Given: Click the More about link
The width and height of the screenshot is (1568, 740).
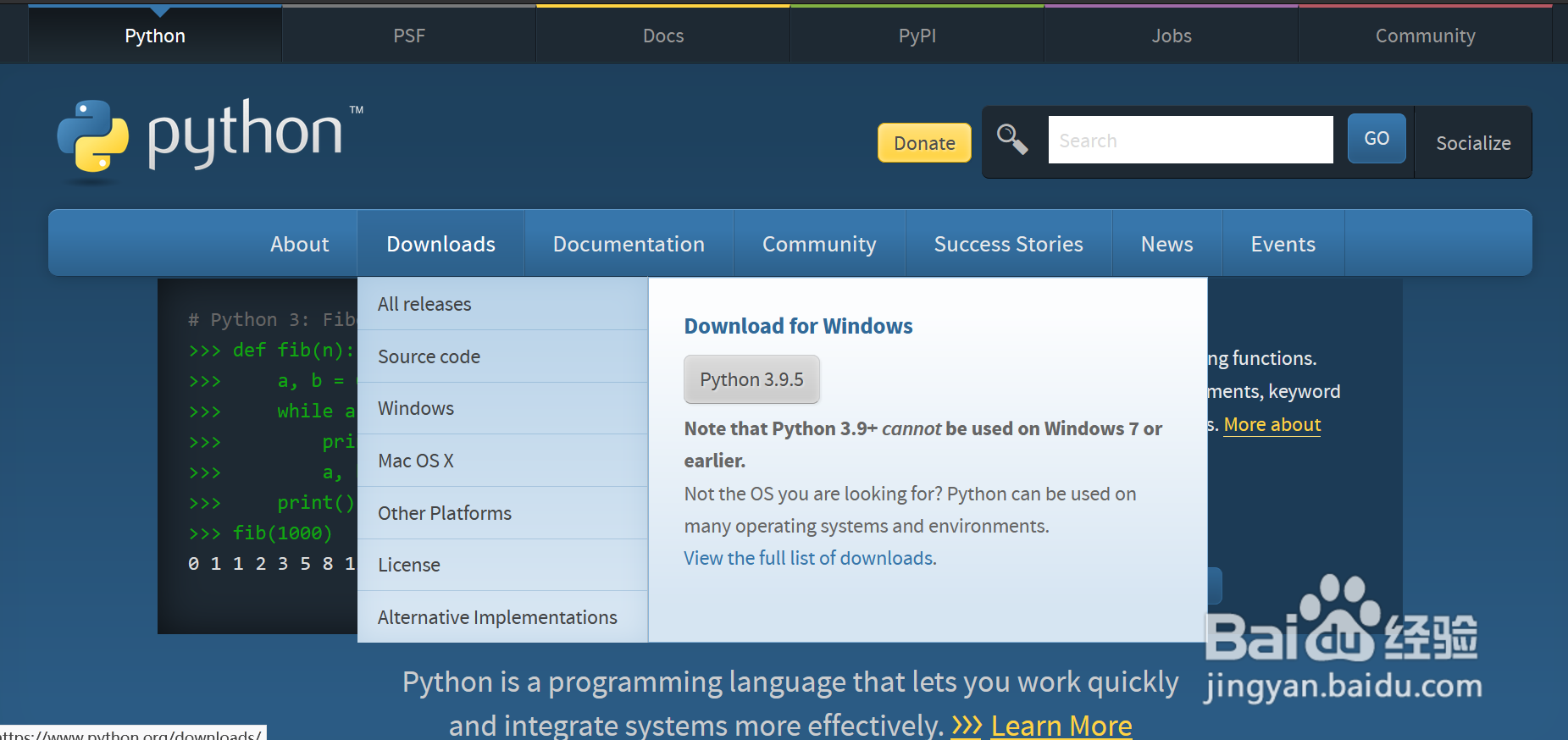Looking at the screenshot, I should pyautogui.click(x=1272, y=424).
